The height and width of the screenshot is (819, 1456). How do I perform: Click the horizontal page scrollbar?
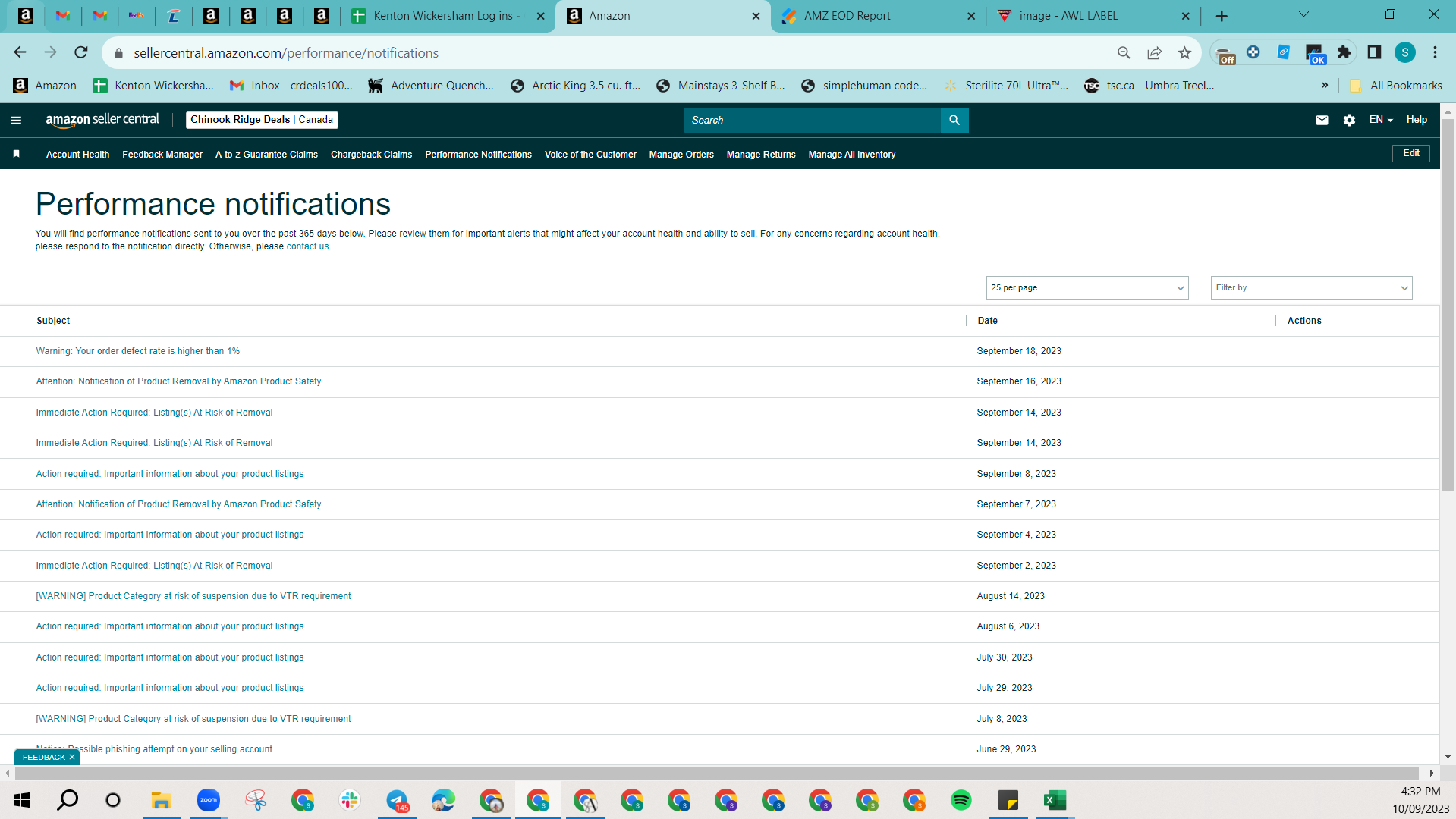pos(717,773)
